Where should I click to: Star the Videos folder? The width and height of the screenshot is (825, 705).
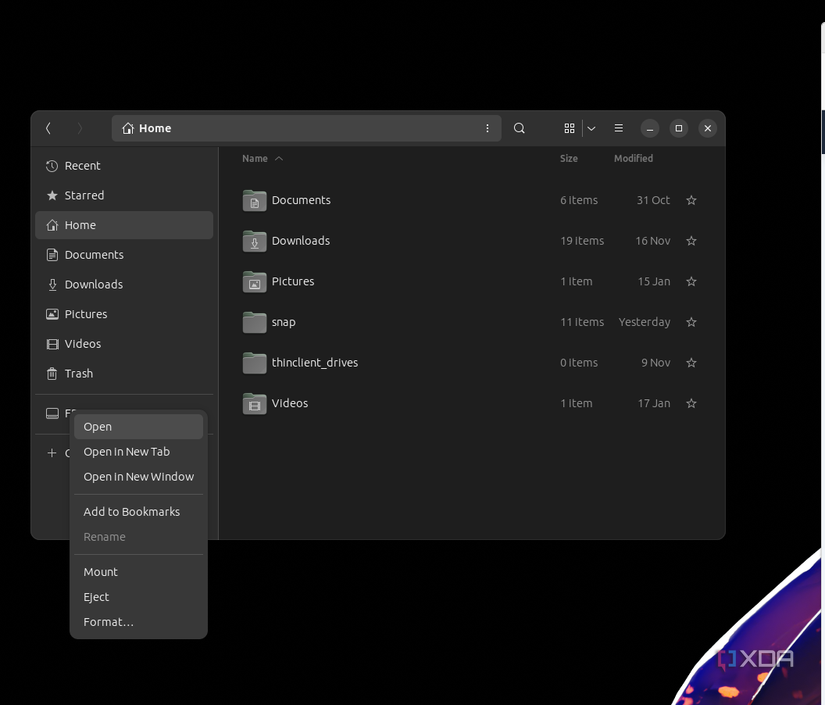(x=691, y=403)
